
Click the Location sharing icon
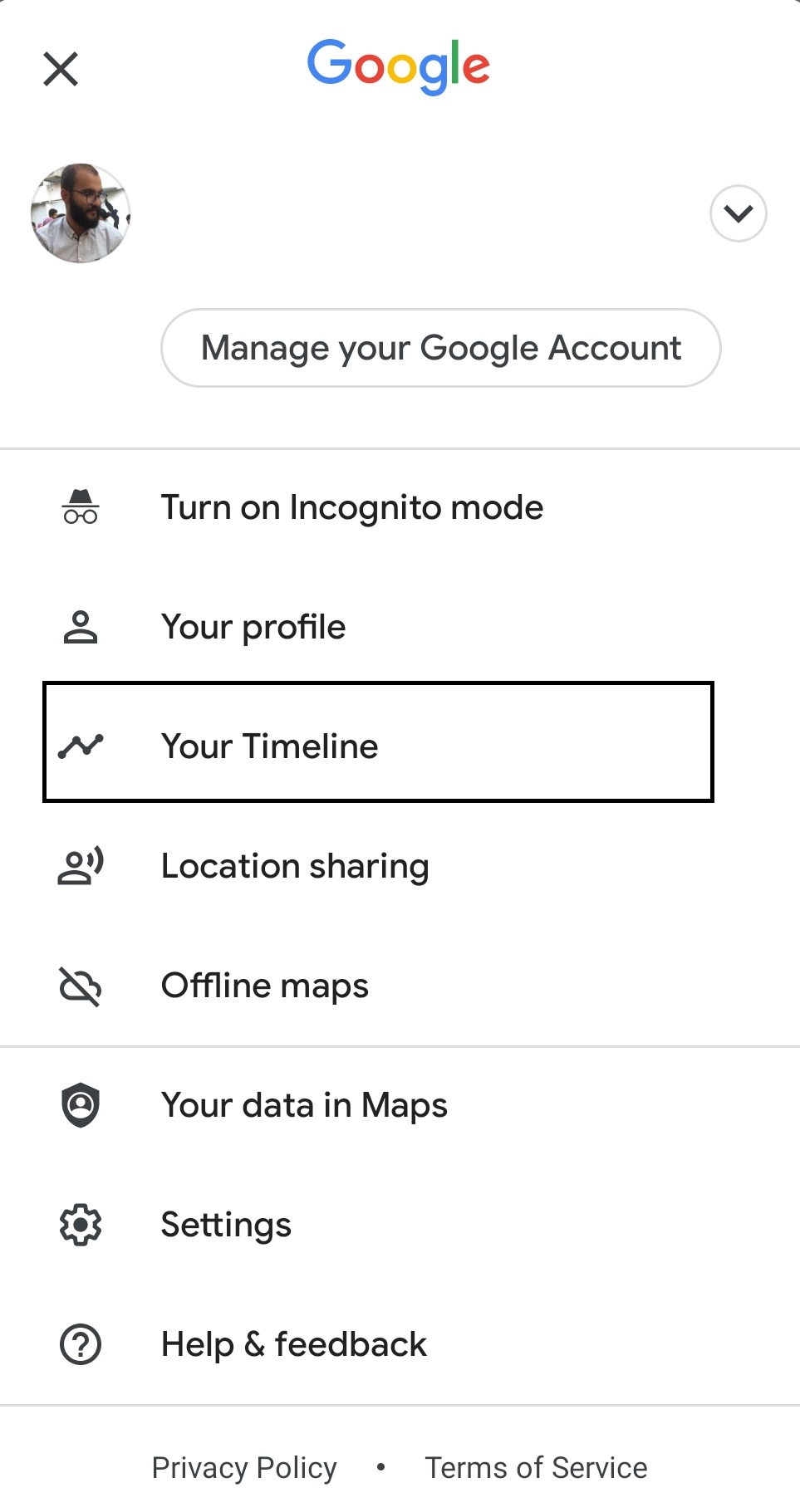81,866
